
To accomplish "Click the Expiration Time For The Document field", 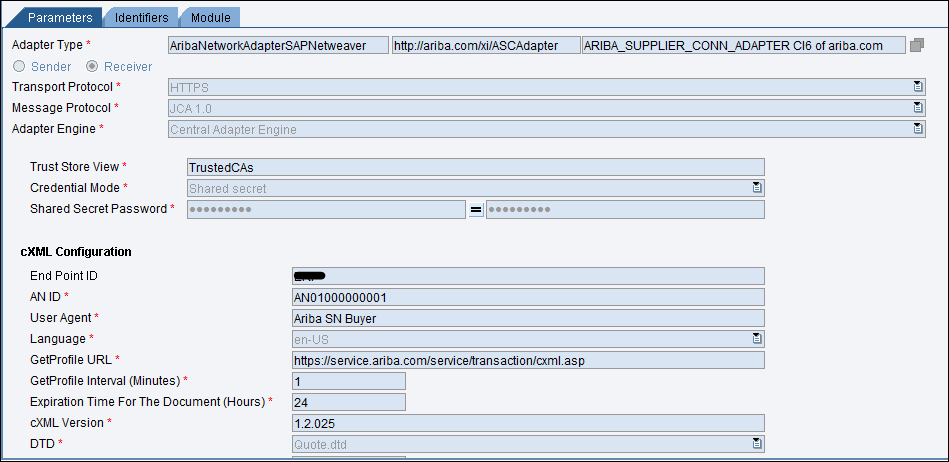I will [x=349, y=402].
